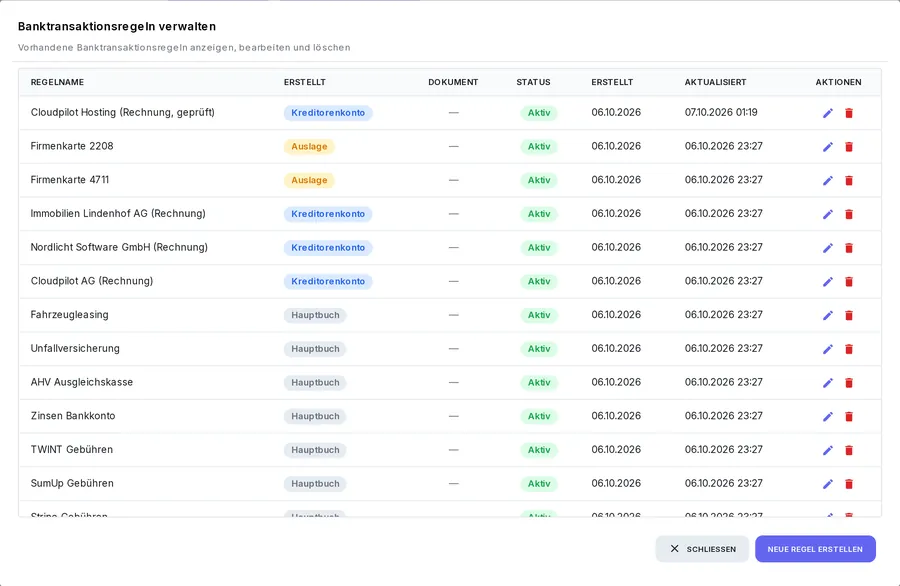The width and height of the screenshot is (900, 586).
Task: Click the Status column header
Action: point(533,82)
